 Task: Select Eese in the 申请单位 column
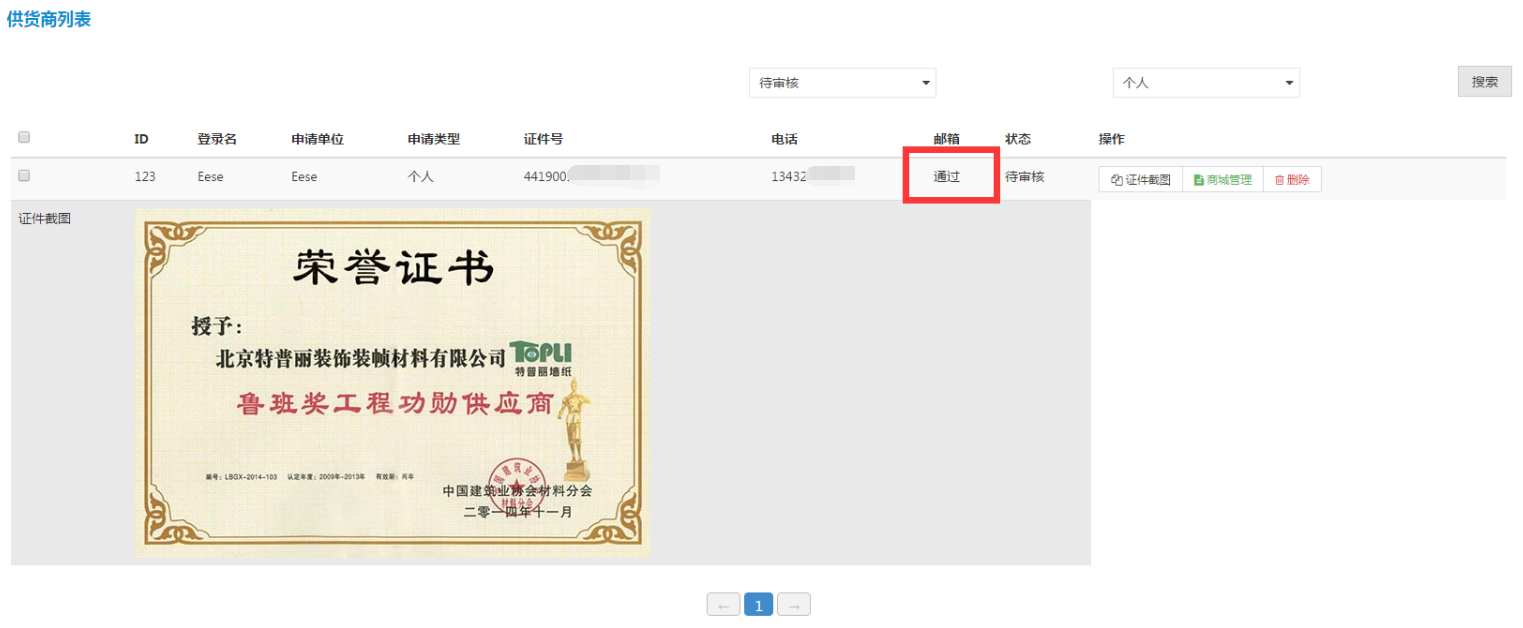[x=304, y=177]
